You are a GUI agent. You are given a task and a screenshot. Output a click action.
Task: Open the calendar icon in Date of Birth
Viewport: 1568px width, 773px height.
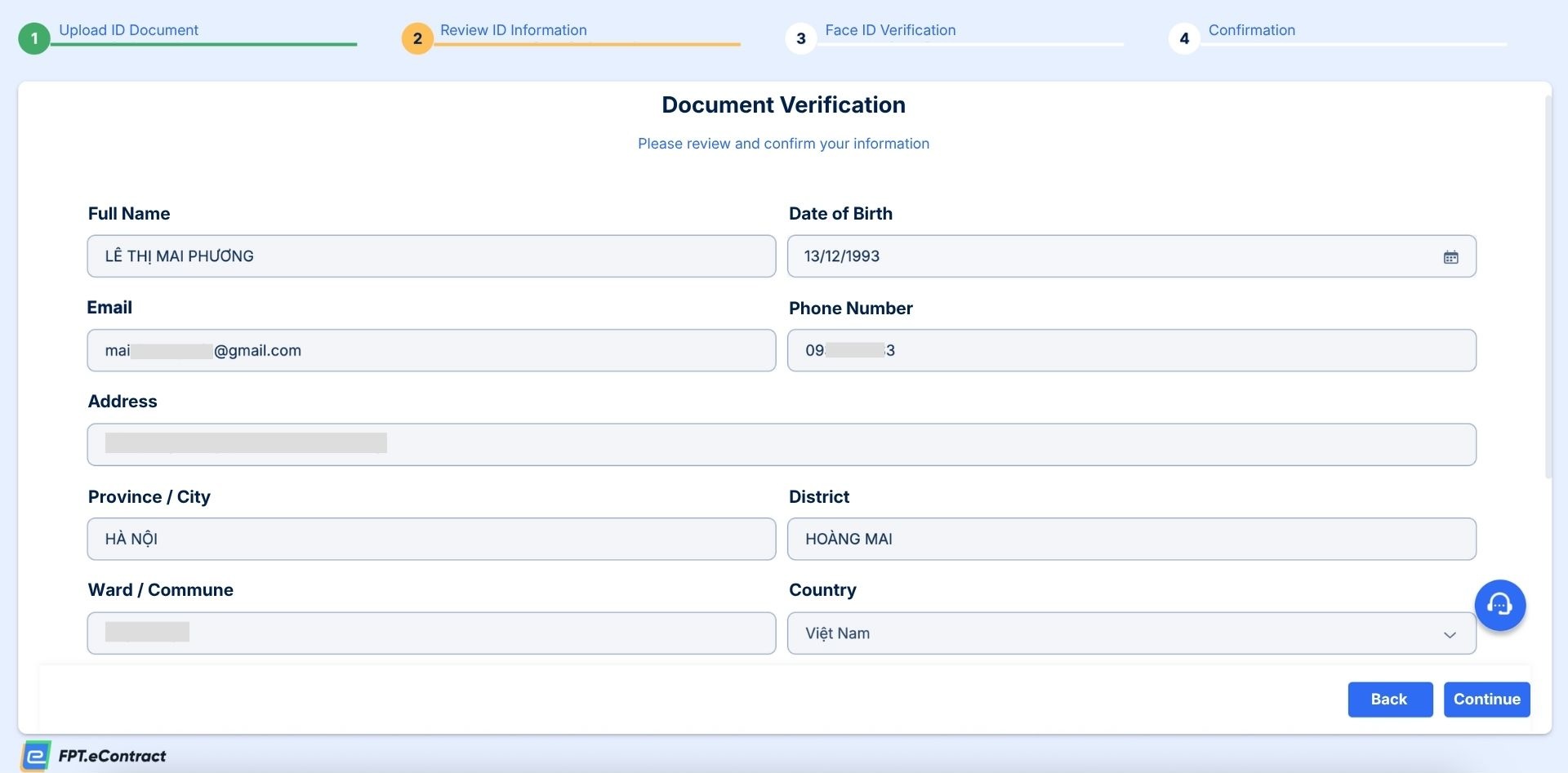pyautogui.click(x=1450, y=257)
